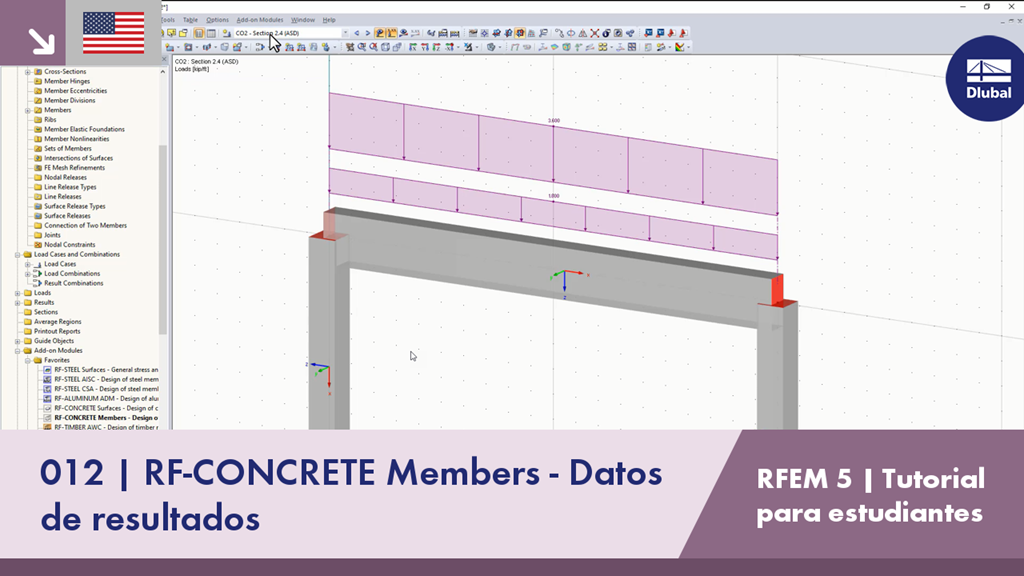The image size is (1024, 576).
Task: Click the red X cross icon in the top toolbar
Action: (595, 33)
